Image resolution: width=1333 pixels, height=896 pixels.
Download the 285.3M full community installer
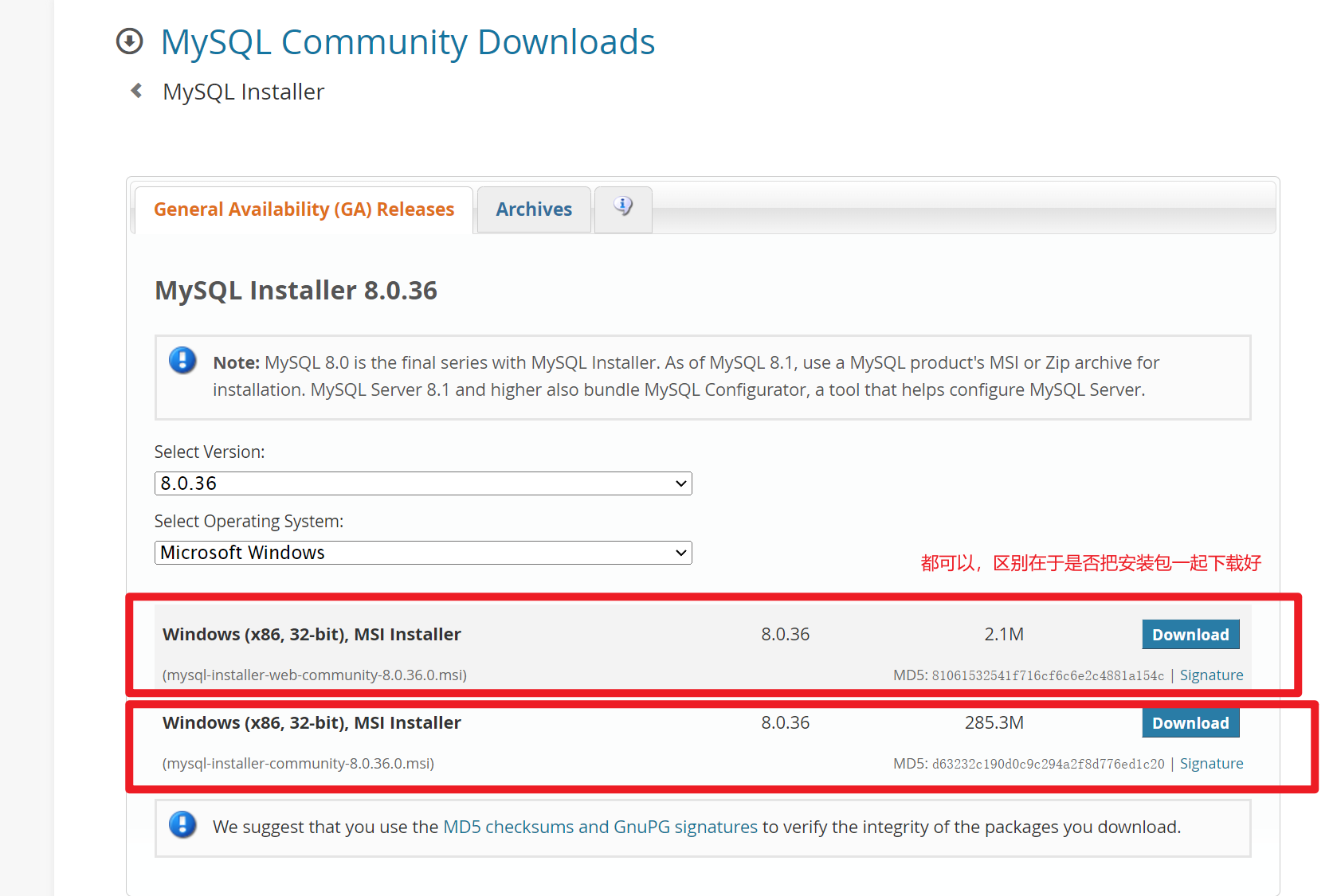click(x=1190, y=723)
